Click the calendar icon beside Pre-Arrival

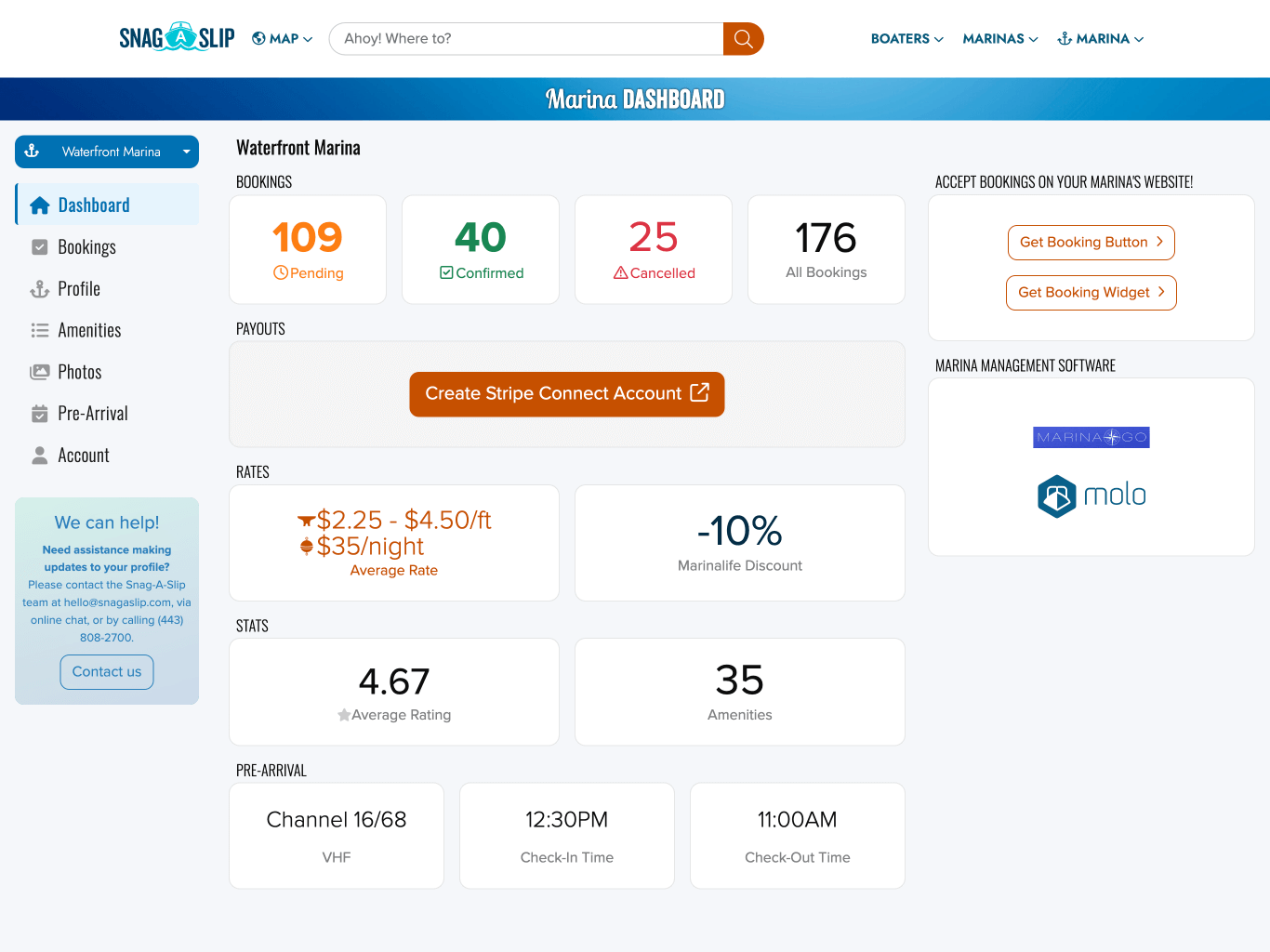tap(40, 414)
